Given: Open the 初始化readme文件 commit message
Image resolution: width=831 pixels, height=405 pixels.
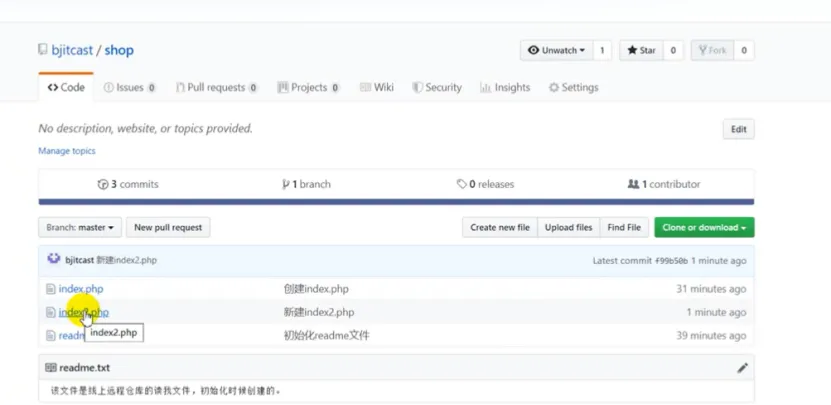Looking at the screenshot, I should coord(327,336).
